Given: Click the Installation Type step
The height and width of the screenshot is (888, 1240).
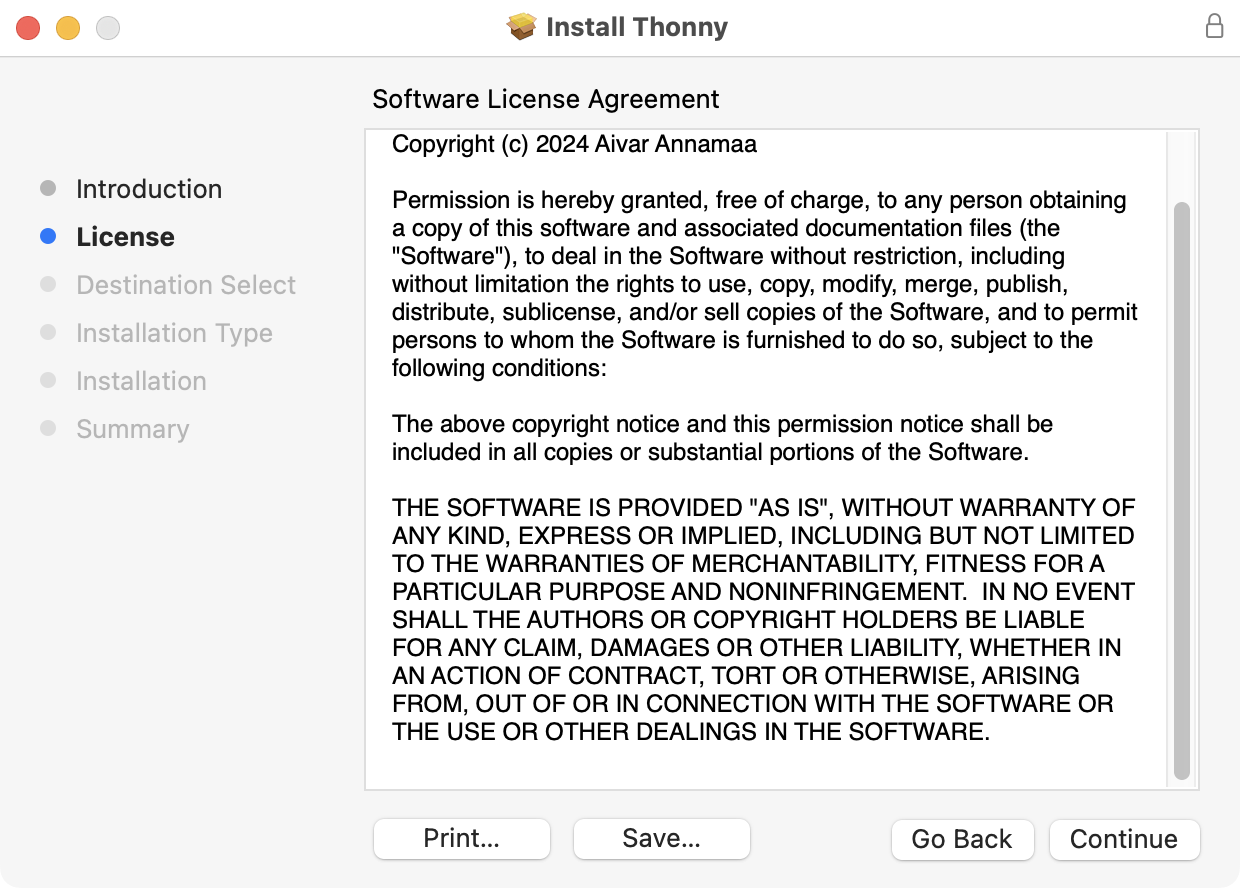Looking at the screenshot, I should (174, 333).
